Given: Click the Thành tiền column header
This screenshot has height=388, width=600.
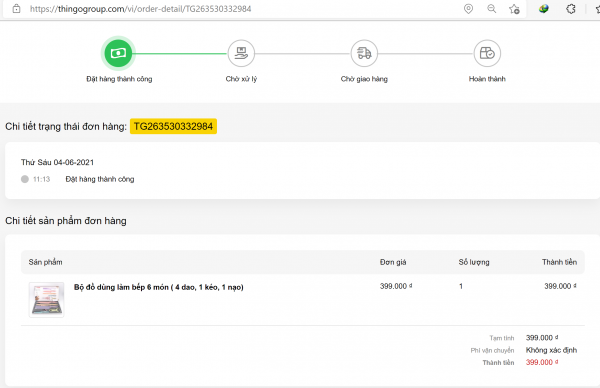Looking at the screenshot, I should pos(559,262).
